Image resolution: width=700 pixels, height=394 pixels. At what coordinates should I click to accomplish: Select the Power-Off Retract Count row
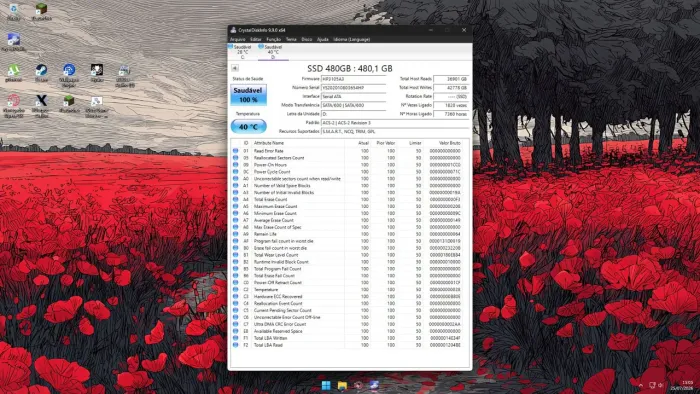(347, 282)
